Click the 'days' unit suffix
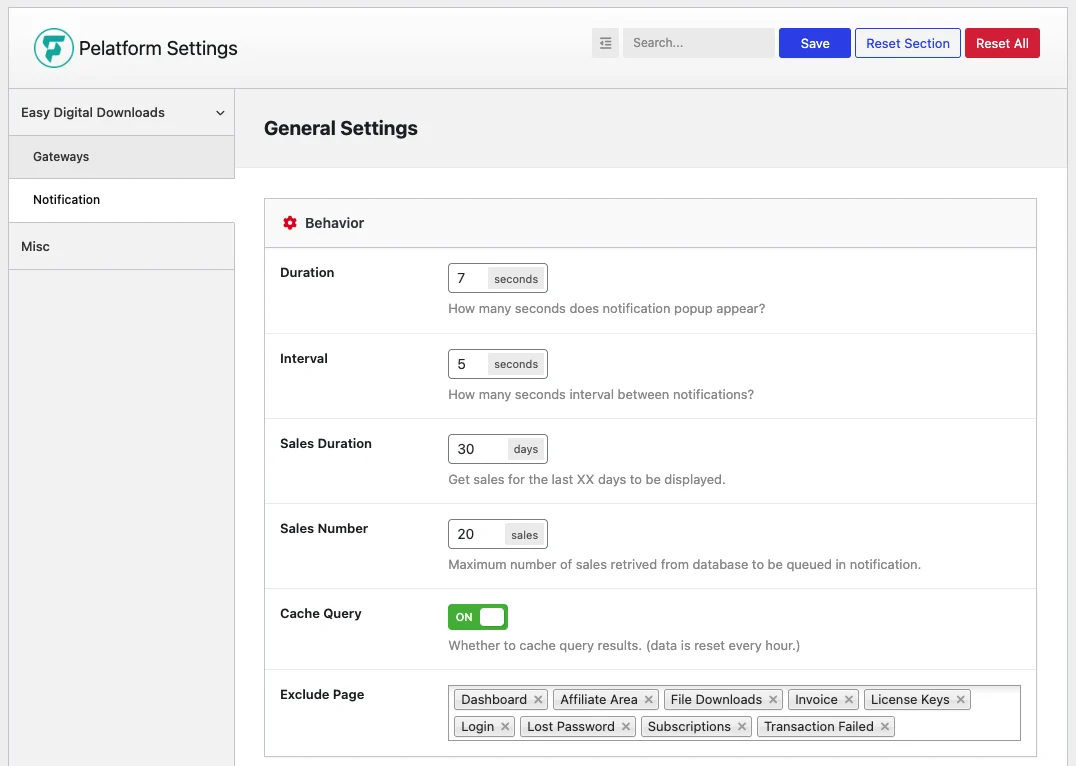Image resolution: width=1076 pixels, height=766 pixels. (x=526, y=449)
